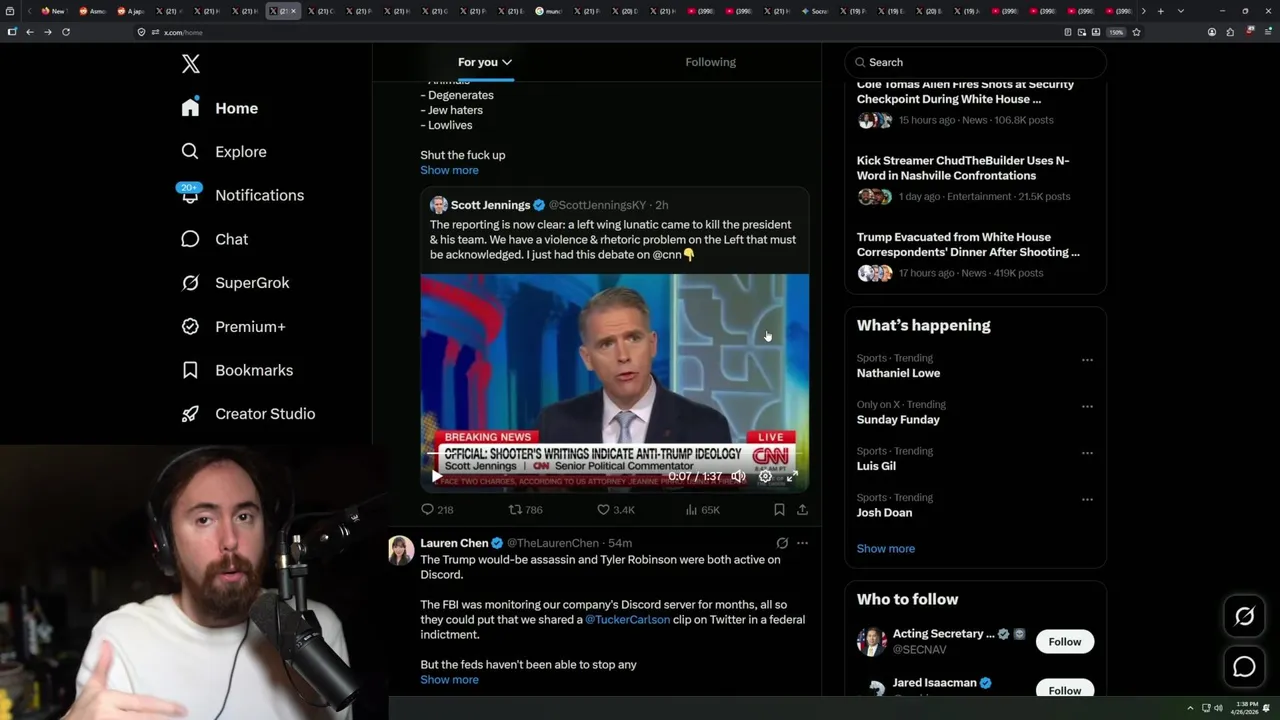1280x720 pixels.
Task: Bookmark the Scott Jennings post
Action: pos(779,510)
